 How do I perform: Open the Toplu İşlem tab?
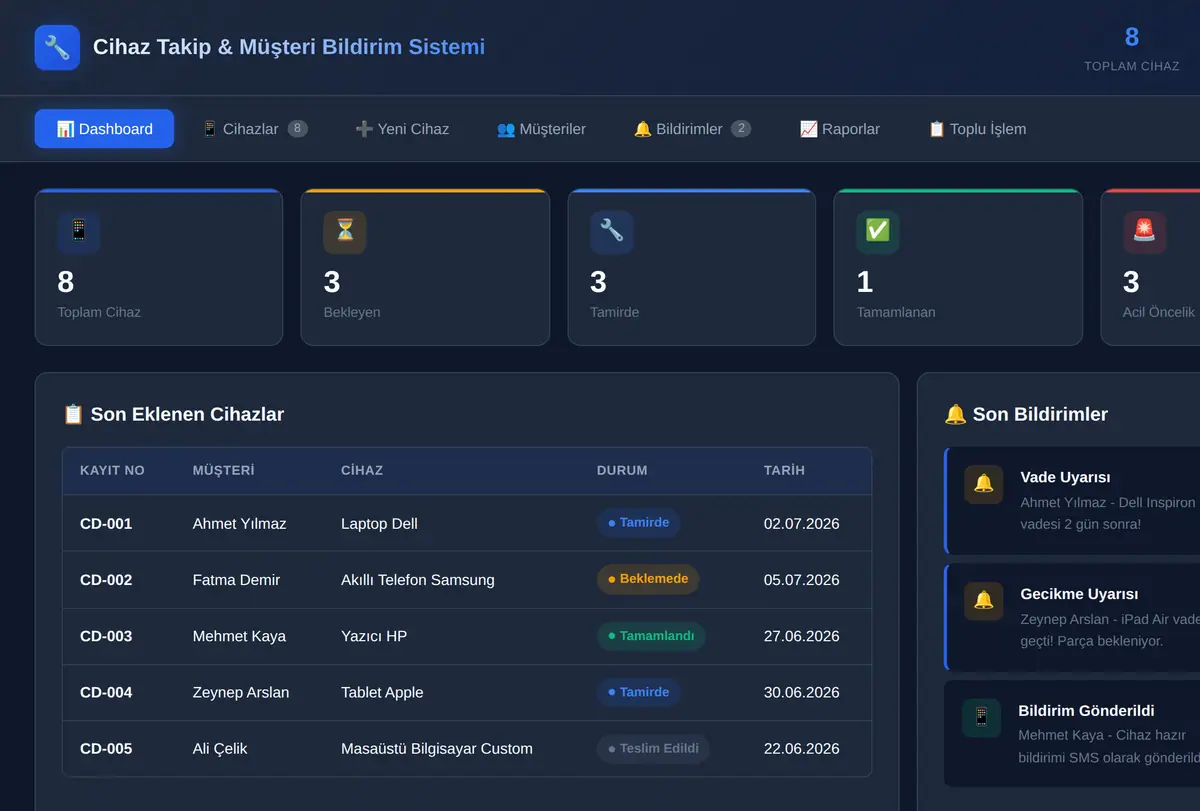(x=977, y=129)
